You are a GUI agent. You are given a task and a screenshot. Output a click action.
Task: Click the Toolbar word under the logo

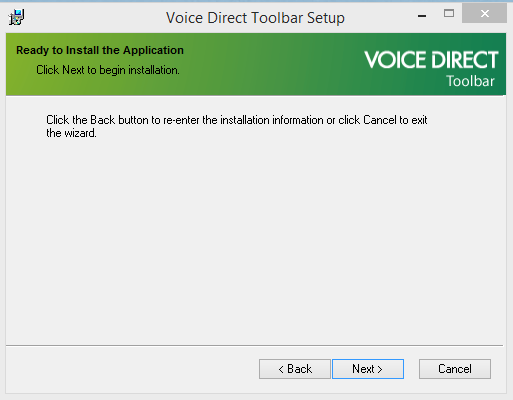pyautogui.click(x=470, y=81)
